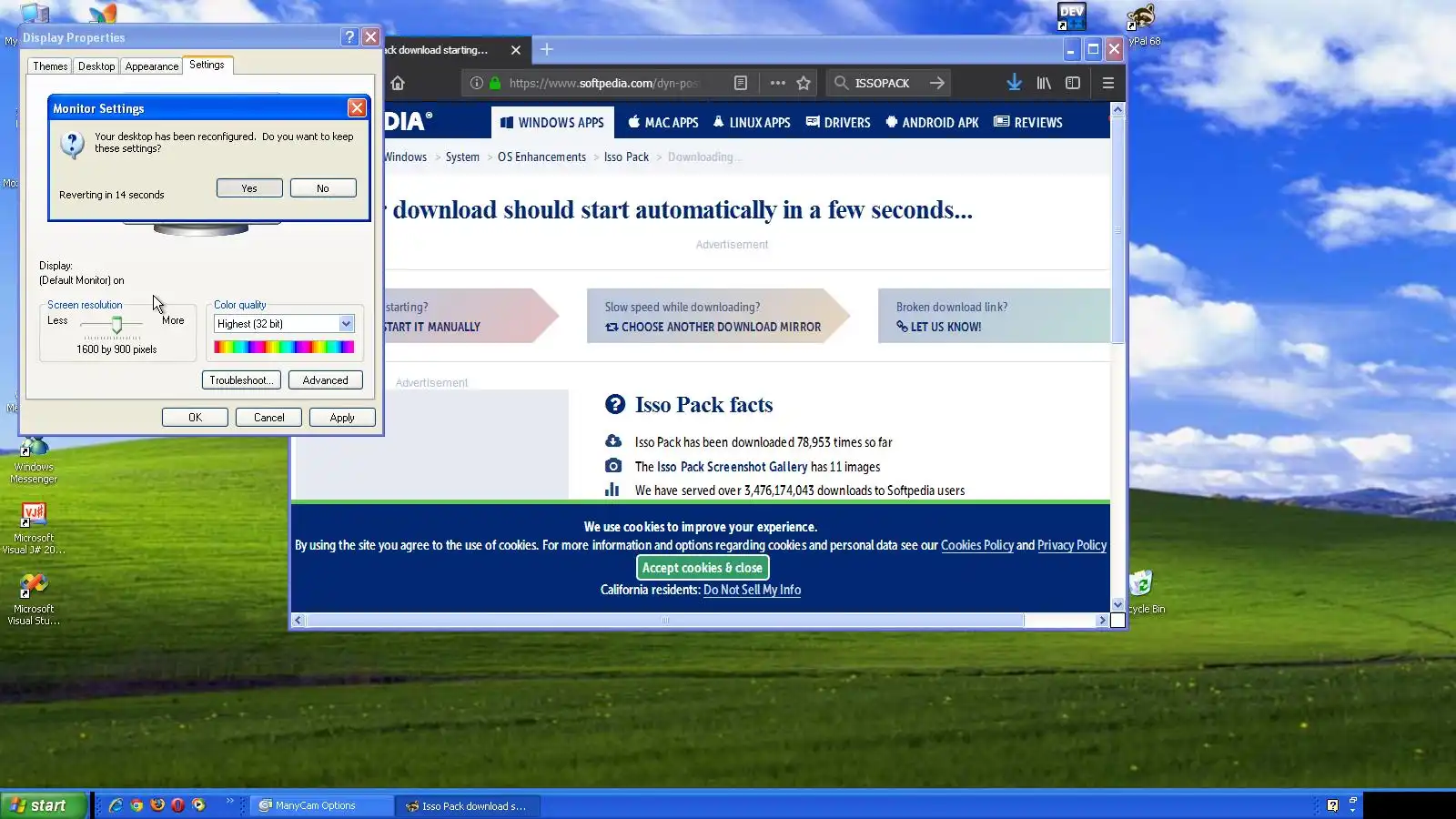Click the Firefox home icon
The height and width of the screenshot is (819, 1456).
point(398,83)
